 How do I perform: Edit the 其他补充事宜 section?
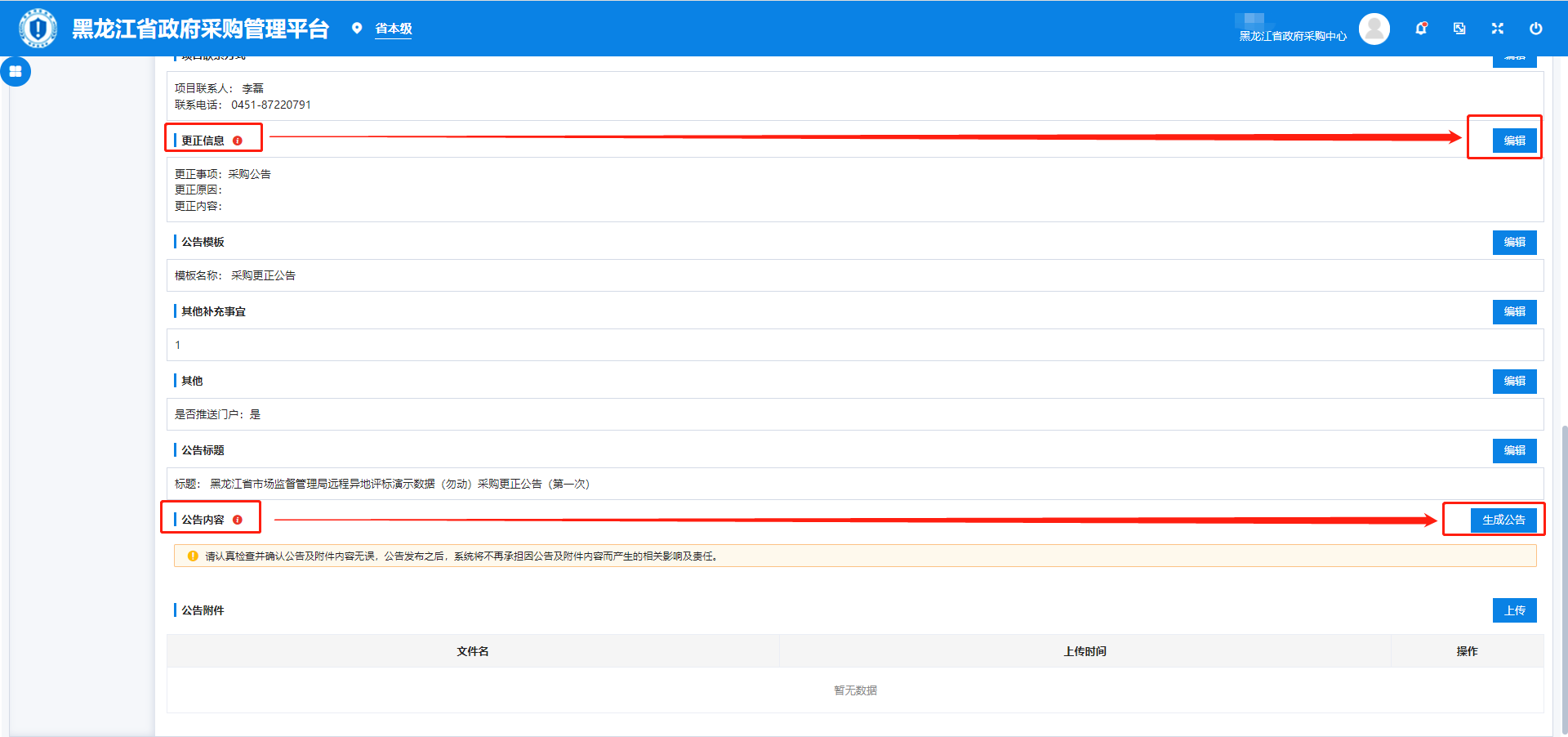click(1515, 311)
